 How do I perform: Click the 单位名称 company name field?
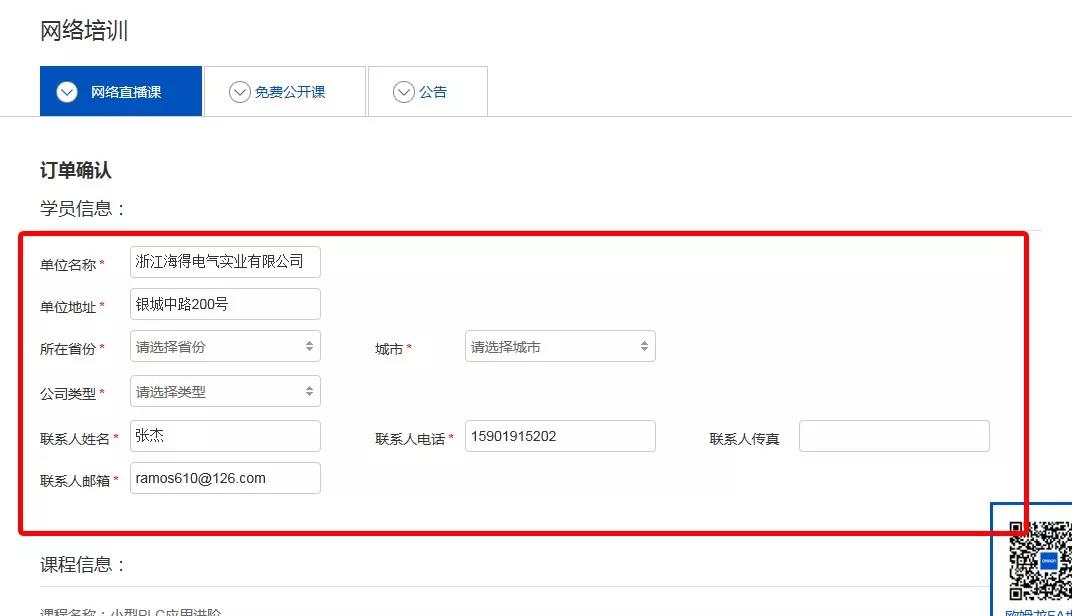click(225, 262)
